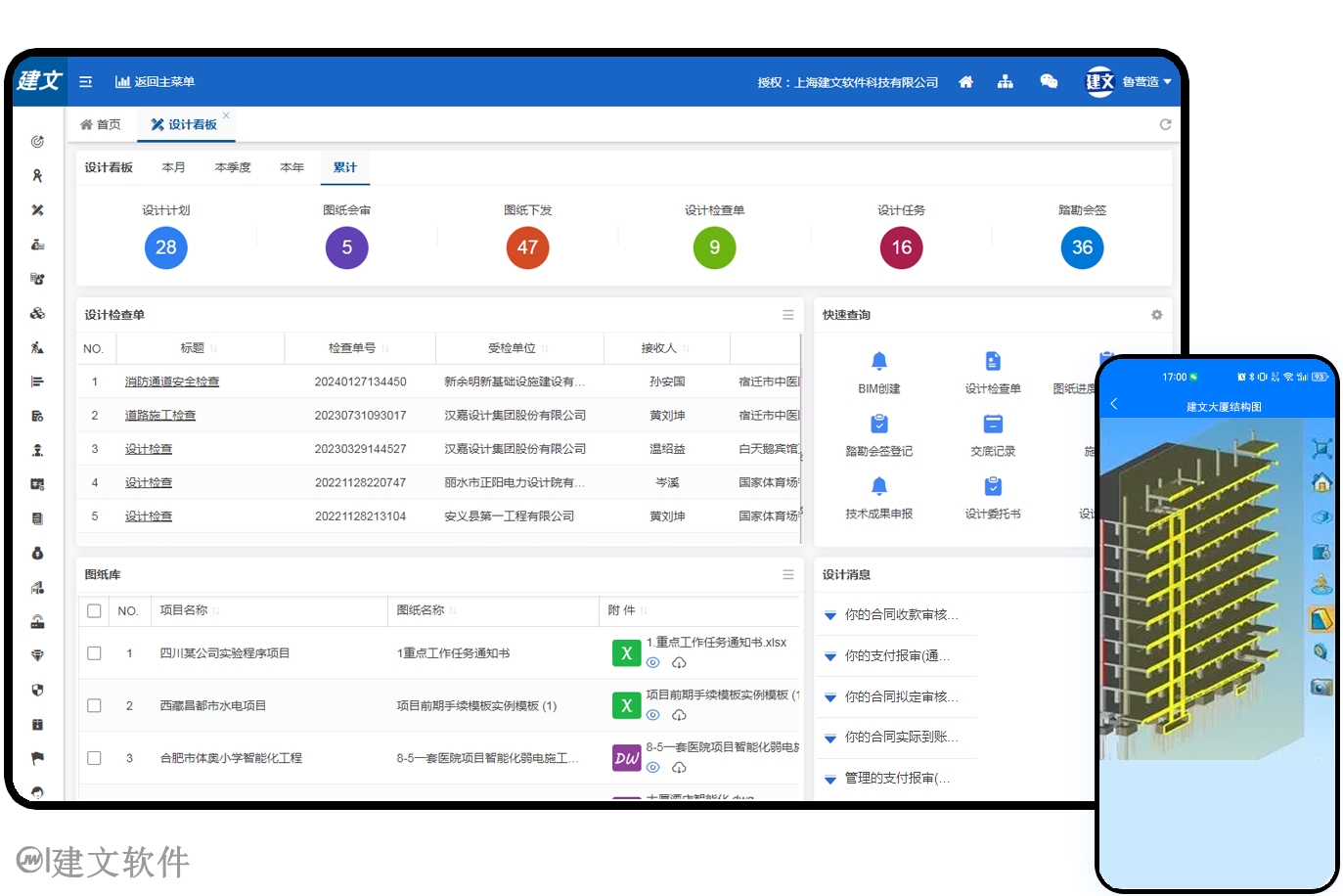
Task: Open the 设计检查单 panel menu icon
Action: (x=788, y=315)
